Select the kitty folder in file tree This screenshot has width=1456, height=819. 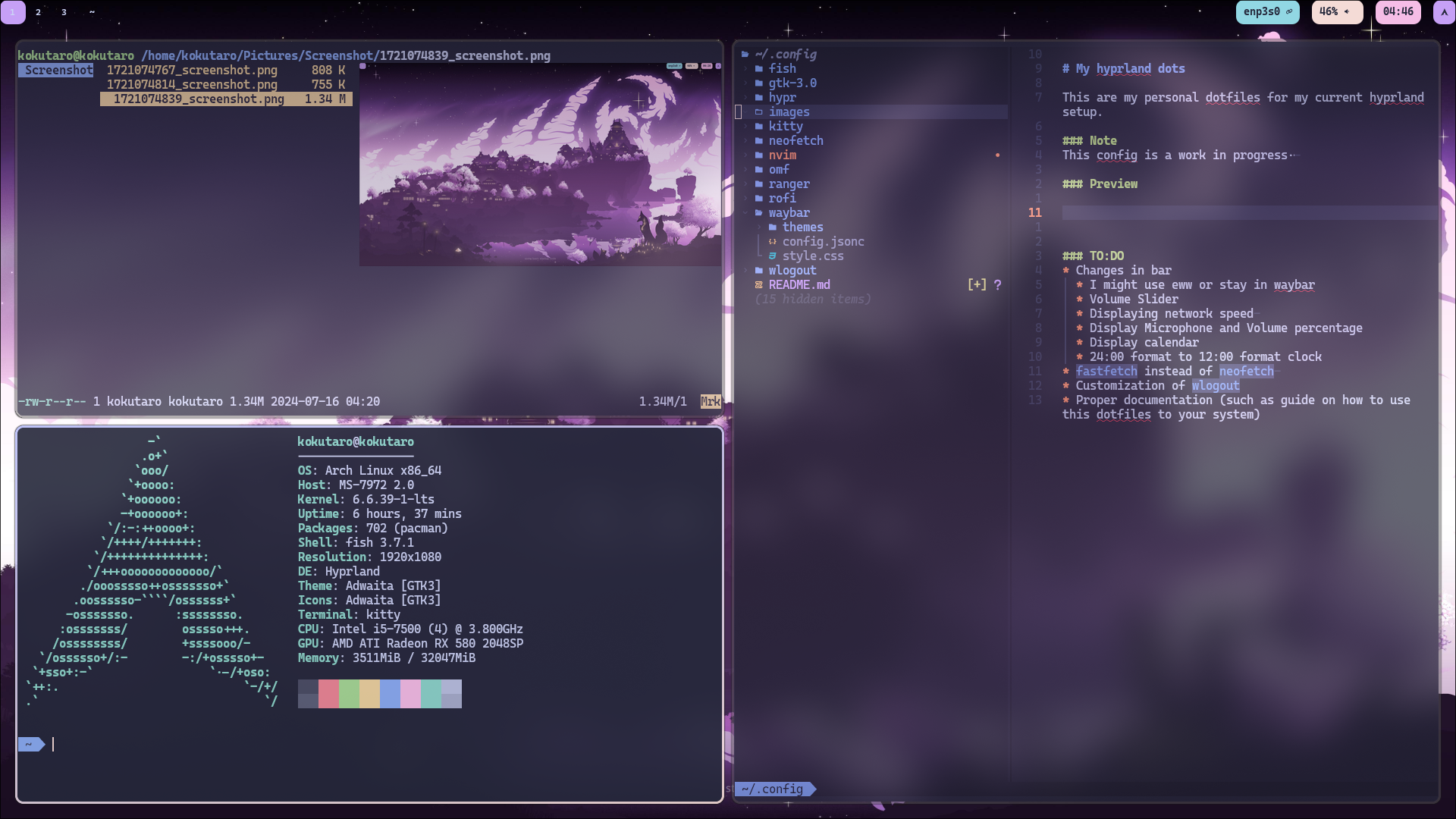785,127
